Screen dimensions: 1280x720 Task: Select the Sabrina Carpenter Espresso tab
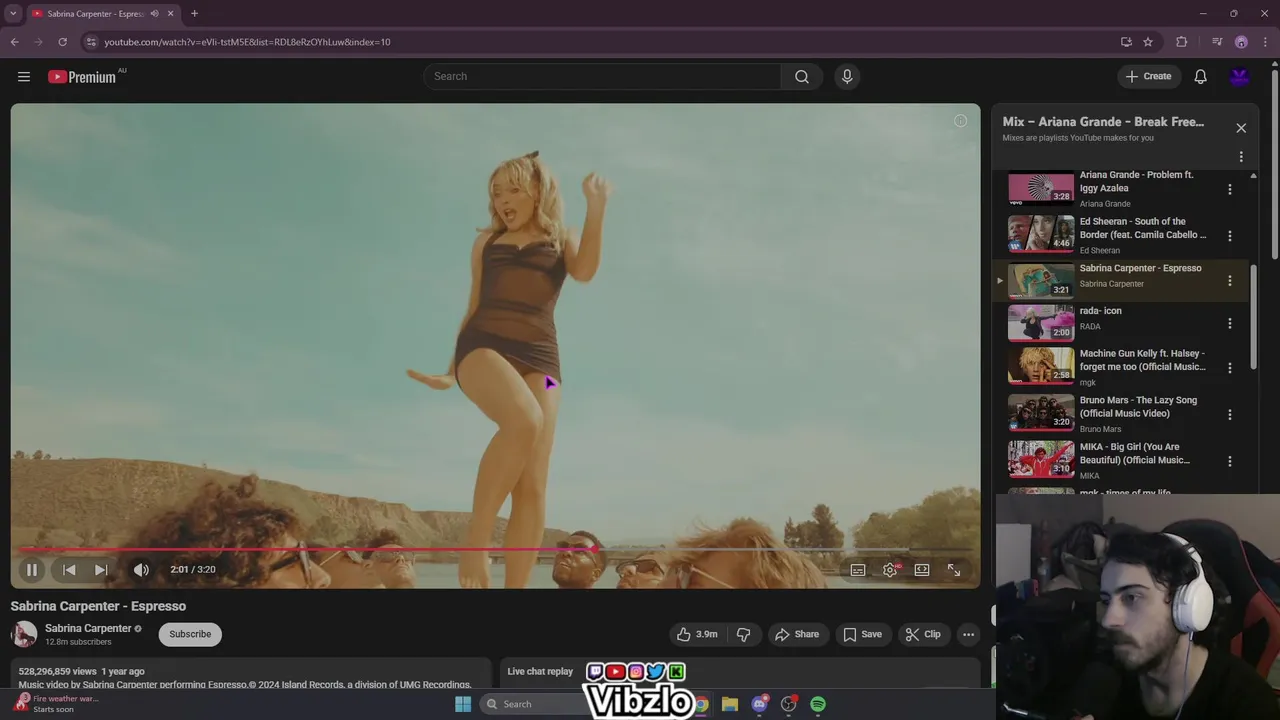(103, 14)
